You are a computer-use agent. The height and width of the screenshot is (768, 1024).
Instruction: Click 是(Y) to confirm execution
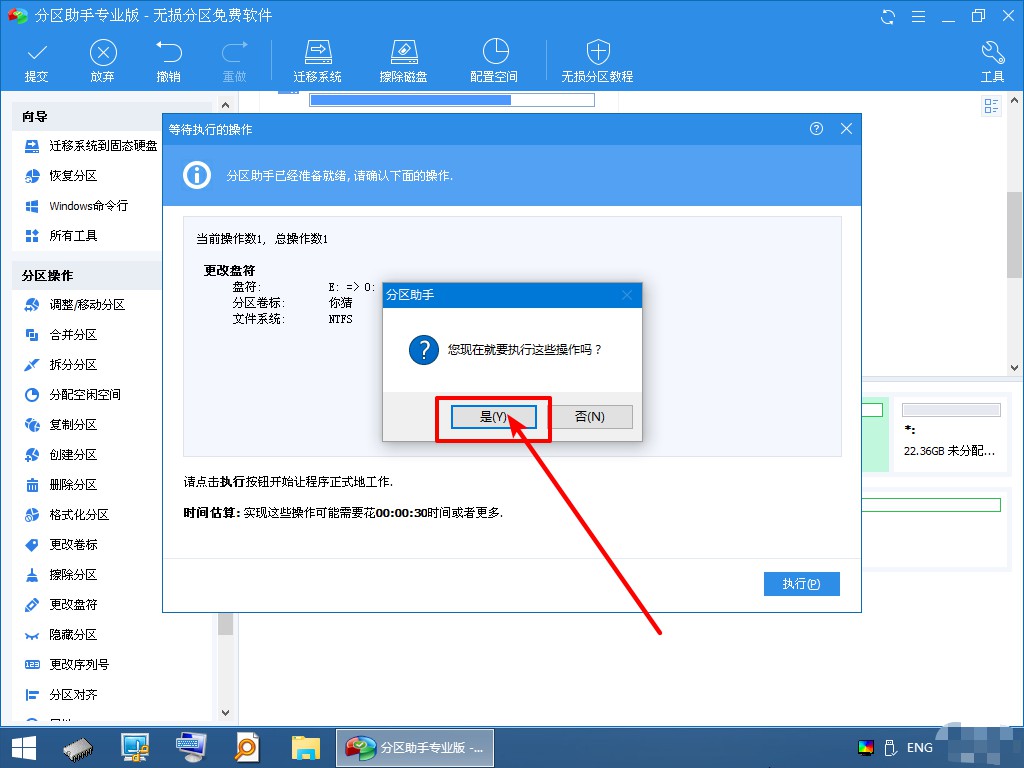(x=494, y=417)
